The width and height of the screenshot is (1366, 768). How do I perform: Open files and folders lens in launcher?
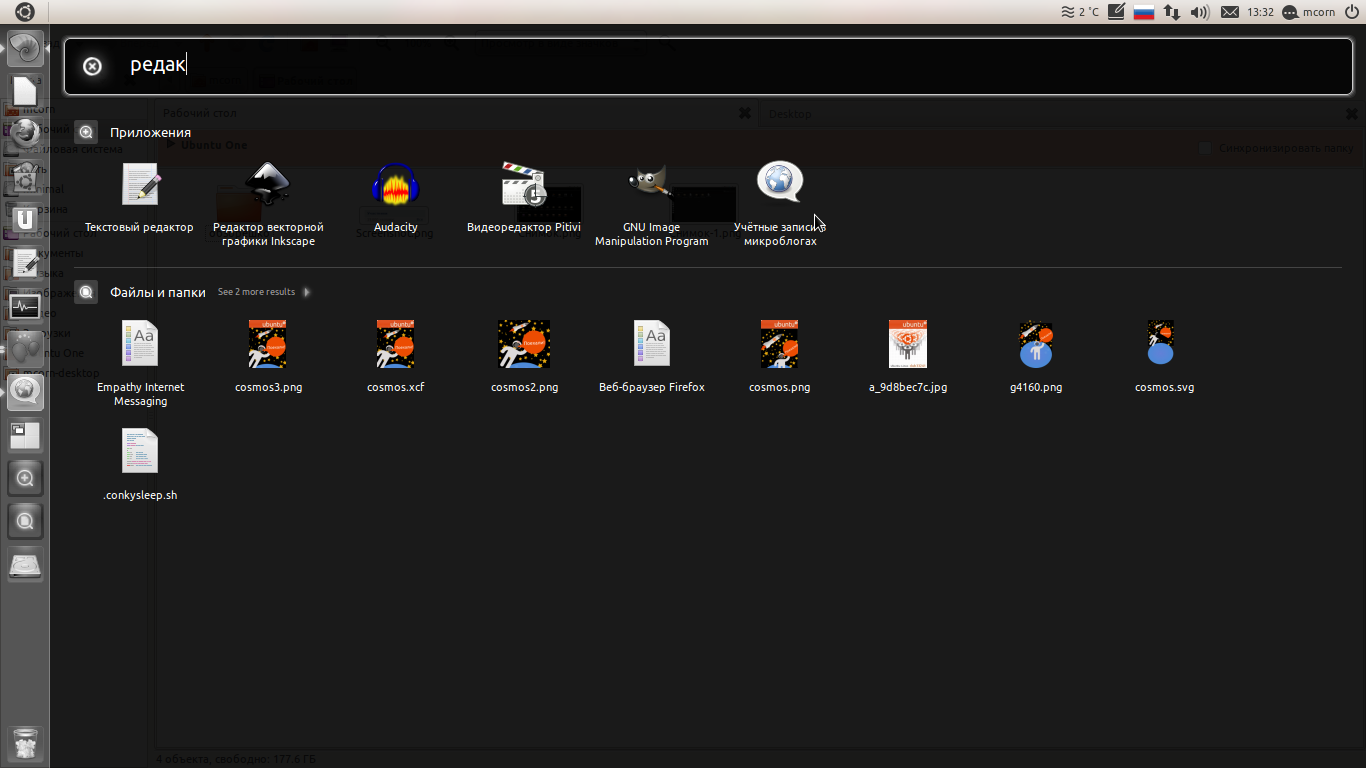[x=25, y=521]
